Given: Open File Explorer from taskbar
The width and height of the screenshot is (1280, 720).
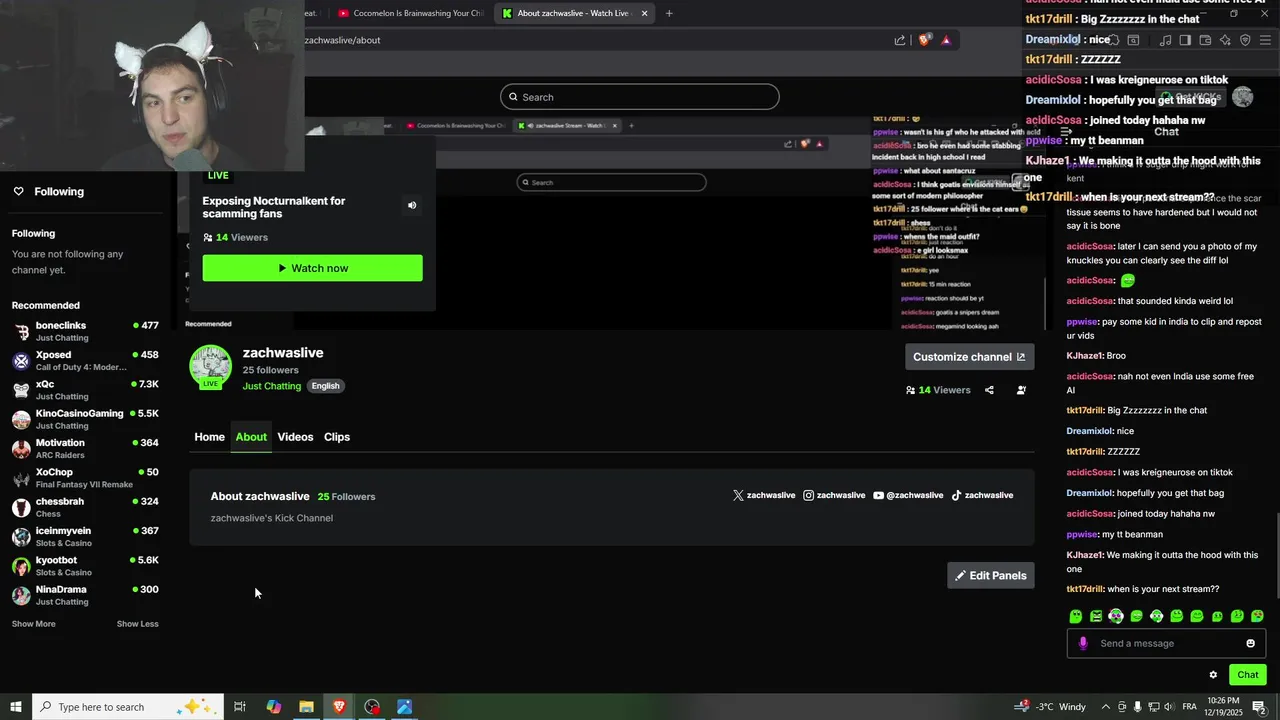Looking at the screenshot, I should pyautogui.click(x=306, y=707).
